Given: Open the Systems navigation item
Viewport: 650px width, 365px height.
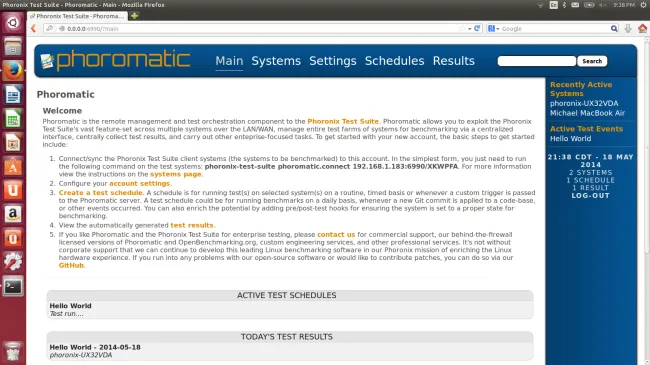Looking at the screenshot, I should click(276, 61).
